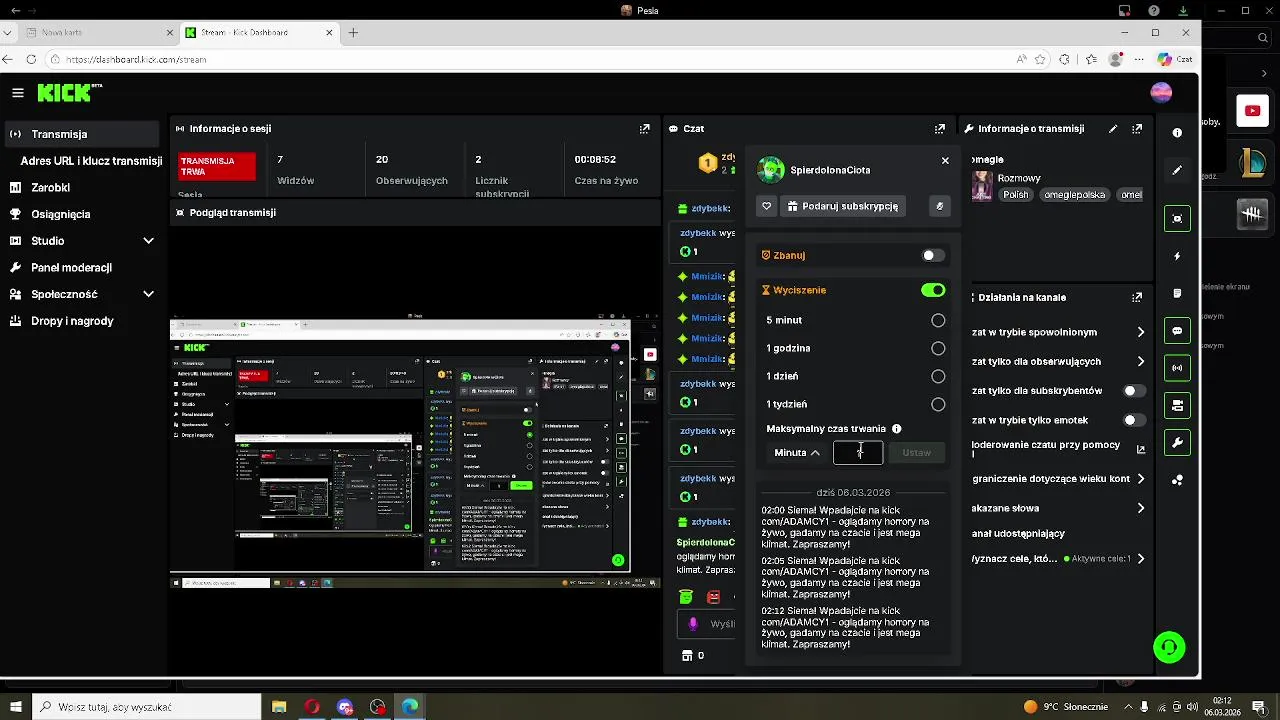The image size is (1280, 720).
Task: Click the Windows taskbar search box
Action: pos(146,707)
